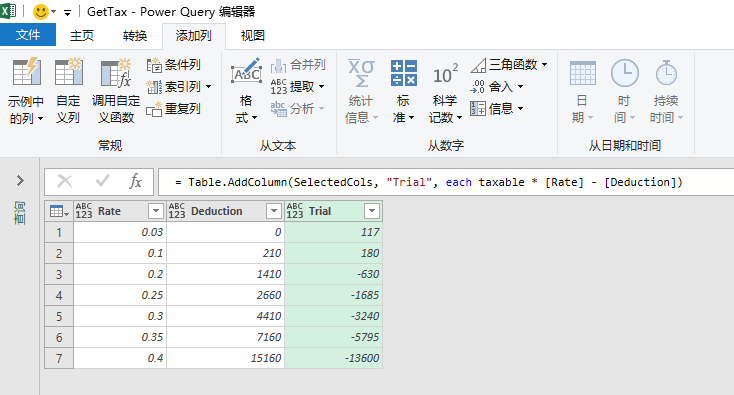Open table menu icon in grid corner

point(59,212)
